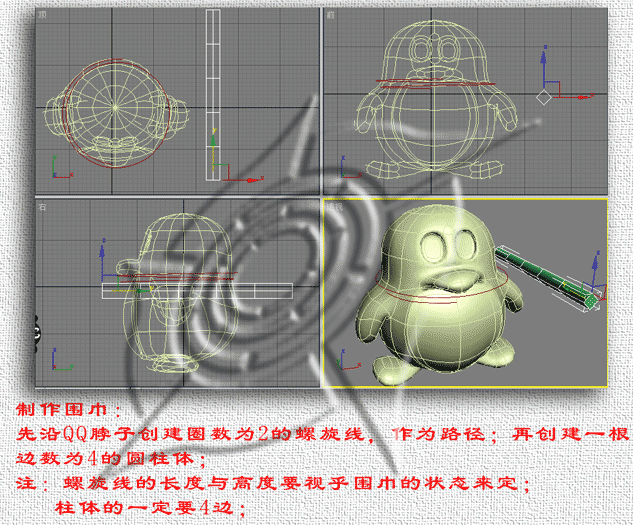Select the penguin wireframe in Top viewport
Viewport: 633px width, 525px height.
(x=116, y=113)
